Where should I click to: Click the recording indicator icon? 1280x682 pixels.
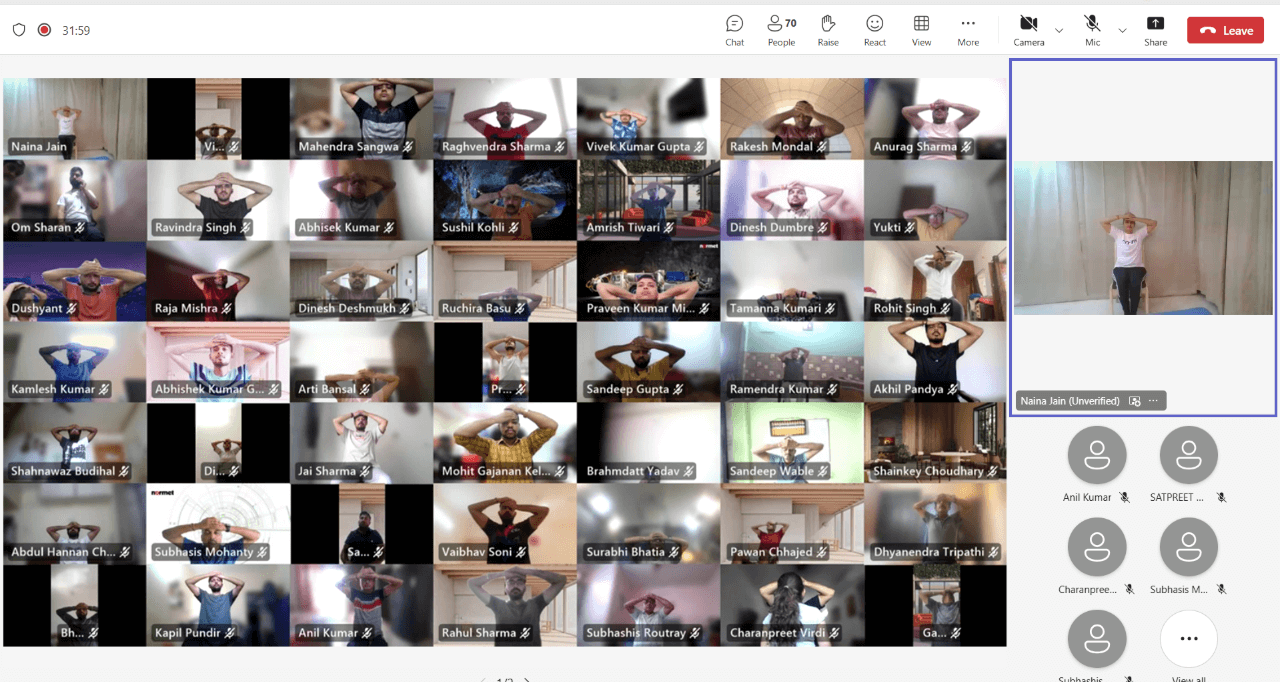coord(44,30)
